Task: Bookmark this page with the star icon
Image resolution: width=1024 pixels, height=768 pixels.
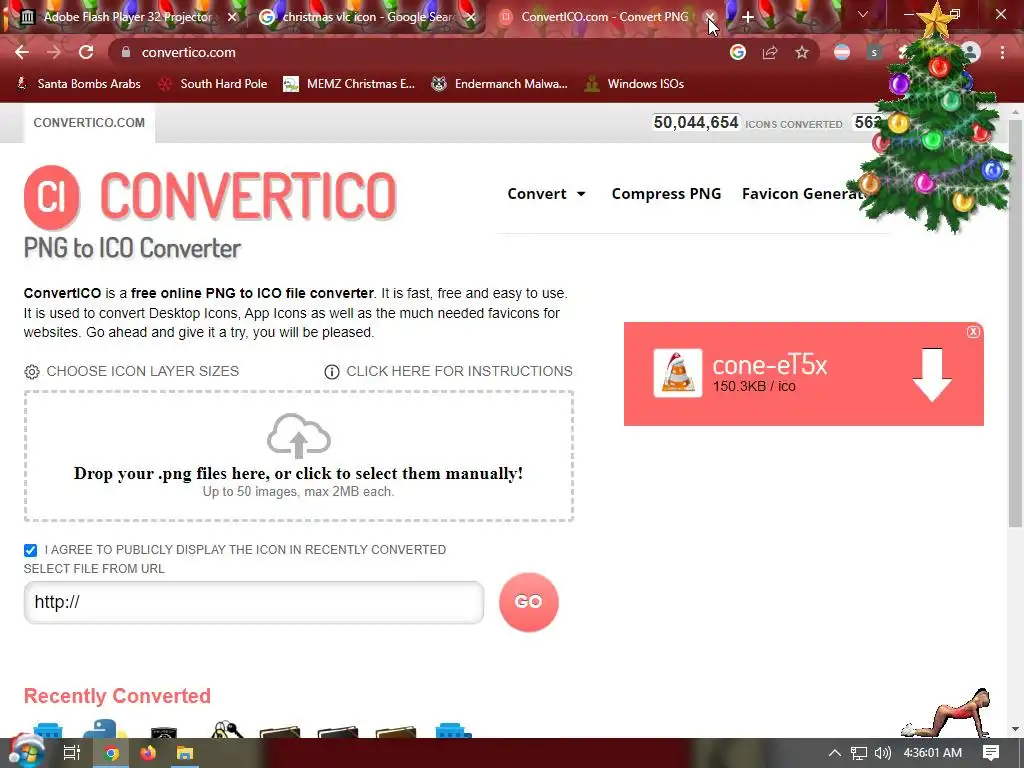Action: [802, 52]
